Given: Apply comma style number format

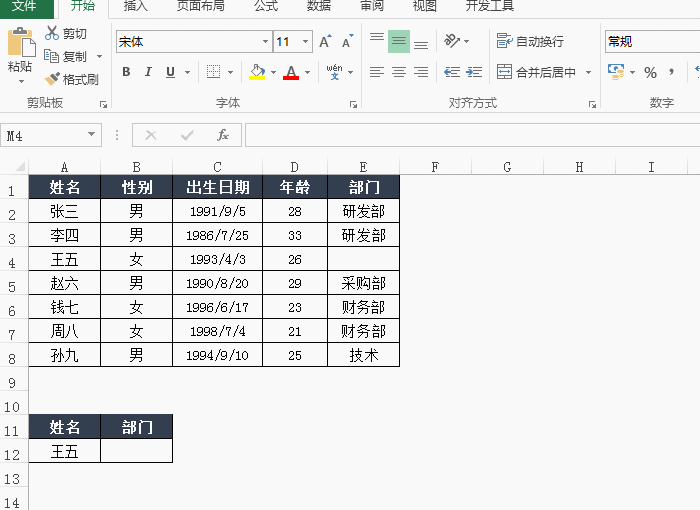Looking at the screenshot, I should (x=671, y=72).
